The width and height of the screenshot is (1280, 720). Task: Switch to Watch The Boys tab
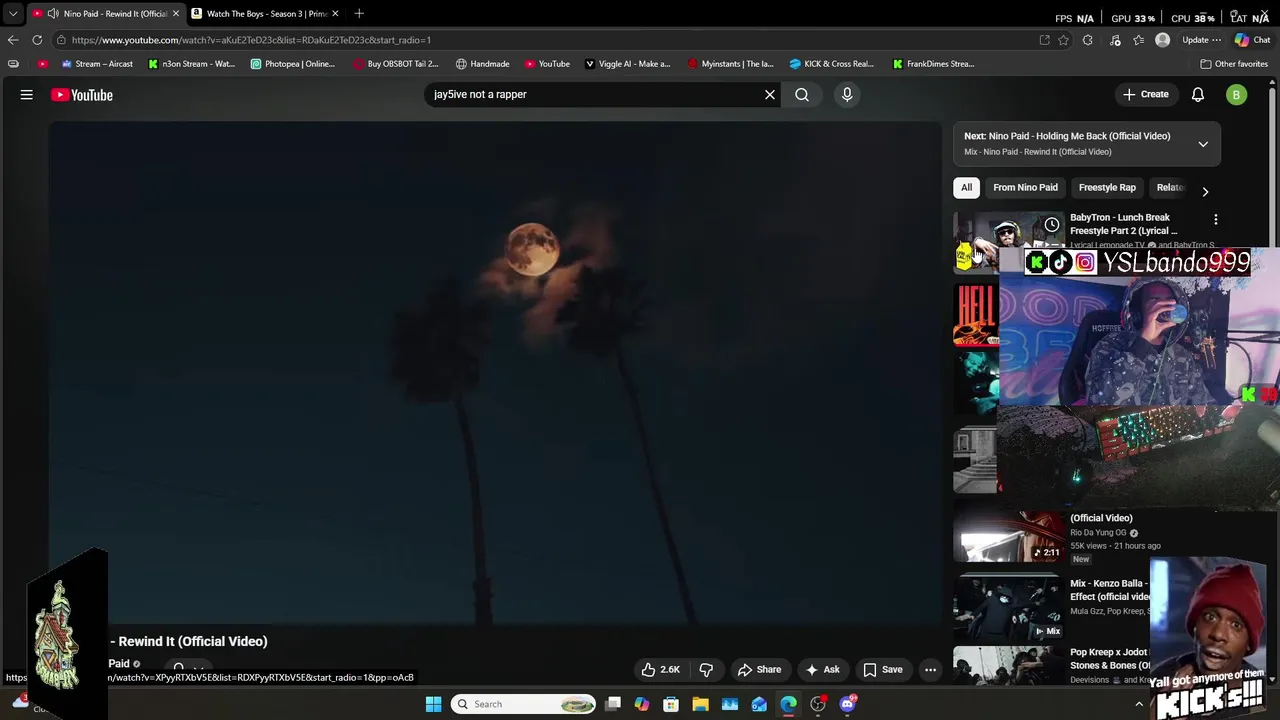click(x=265, y=13)
